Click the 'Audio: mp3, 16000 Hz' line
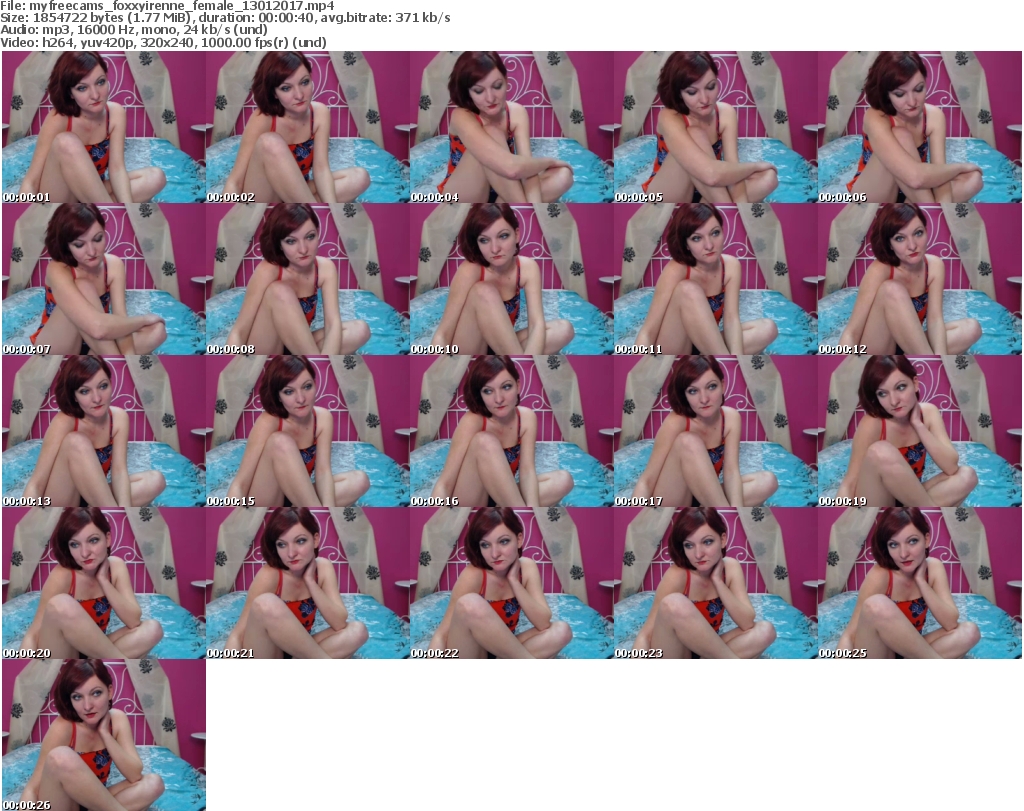The width and height of the screenshot is (1024, 811). [134, 30]
